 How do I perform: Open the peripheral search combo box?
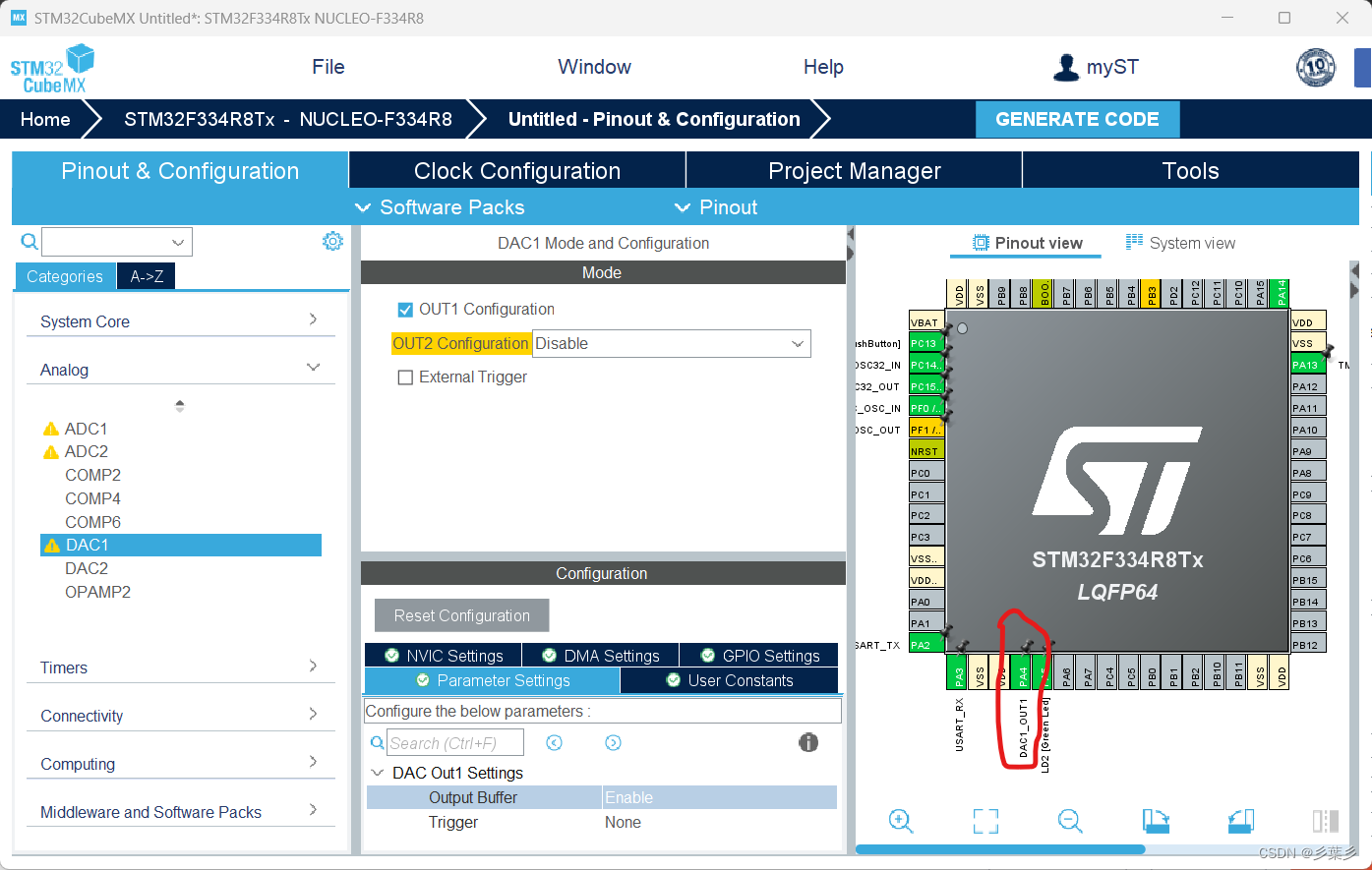click(117, 242)
